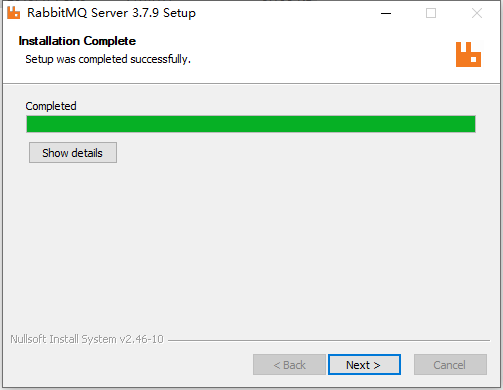This screenshot has height=390, width=503.
Task: Click the Nullsoft Install System v2.46-10 text
Action: 87,339
